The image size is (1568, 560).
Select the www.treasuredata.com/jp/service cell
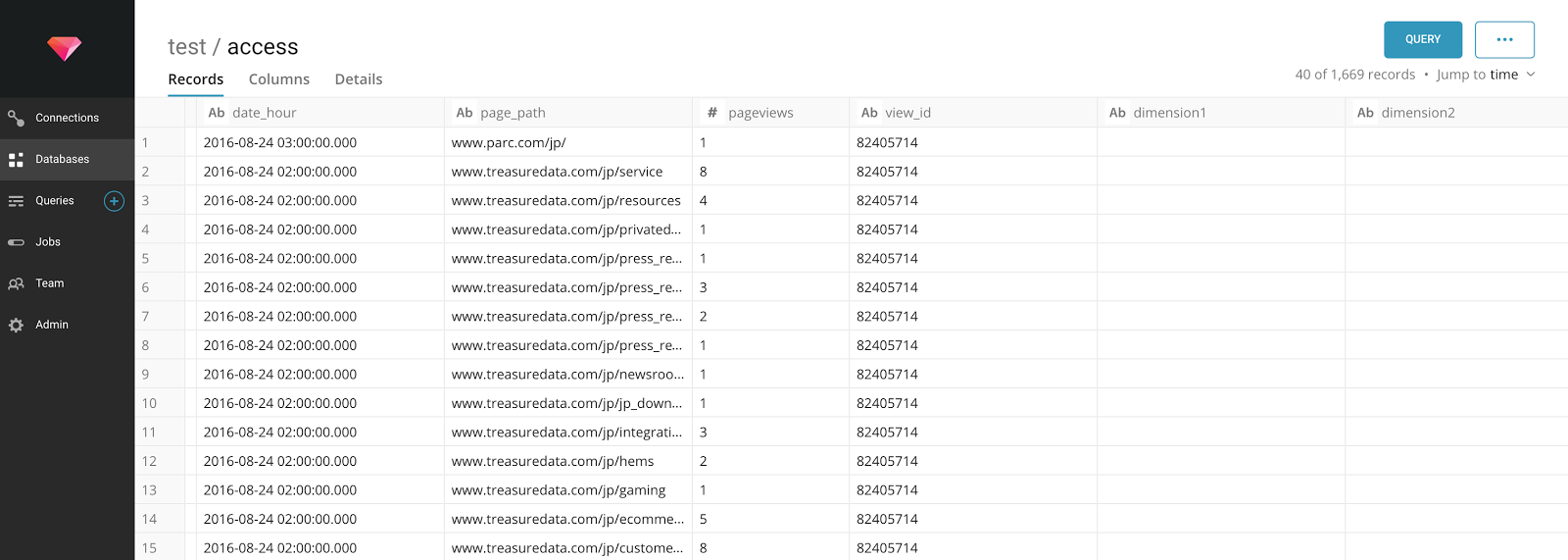(568, 172)
